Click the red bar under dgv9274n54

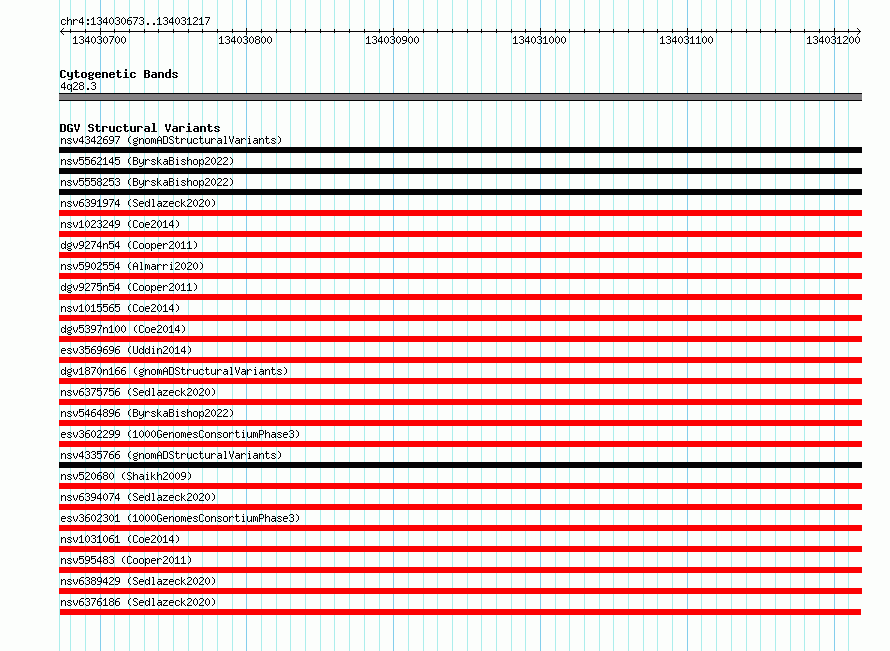click(x=460, y=255)
